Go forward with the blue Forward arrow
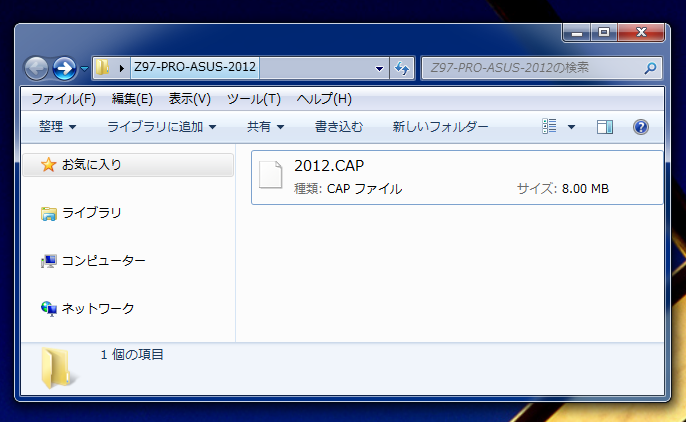Viewport: 686px width, 422px height. pos(64,68)
